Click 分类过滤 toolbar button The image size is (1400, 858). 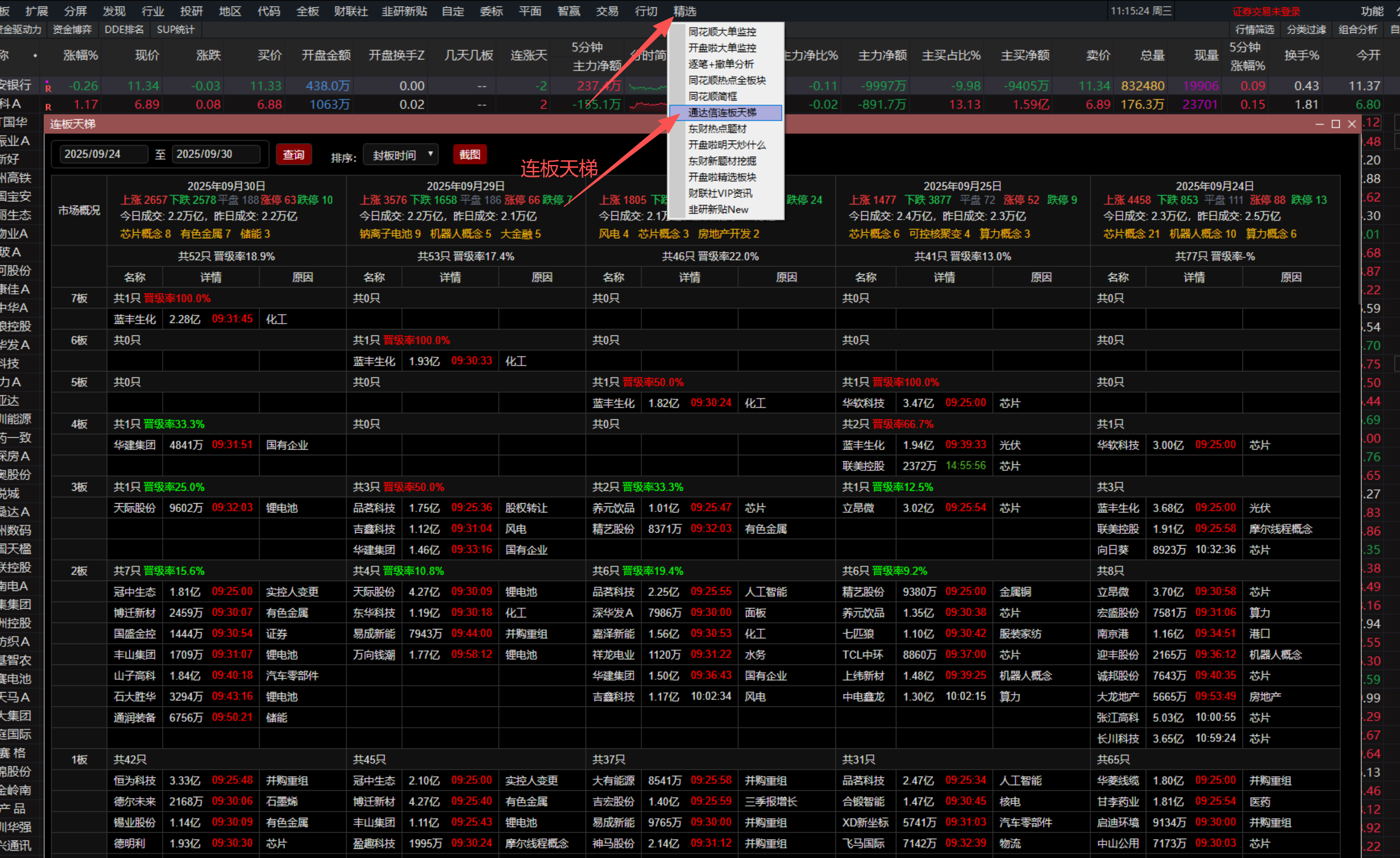[1306, 29]
